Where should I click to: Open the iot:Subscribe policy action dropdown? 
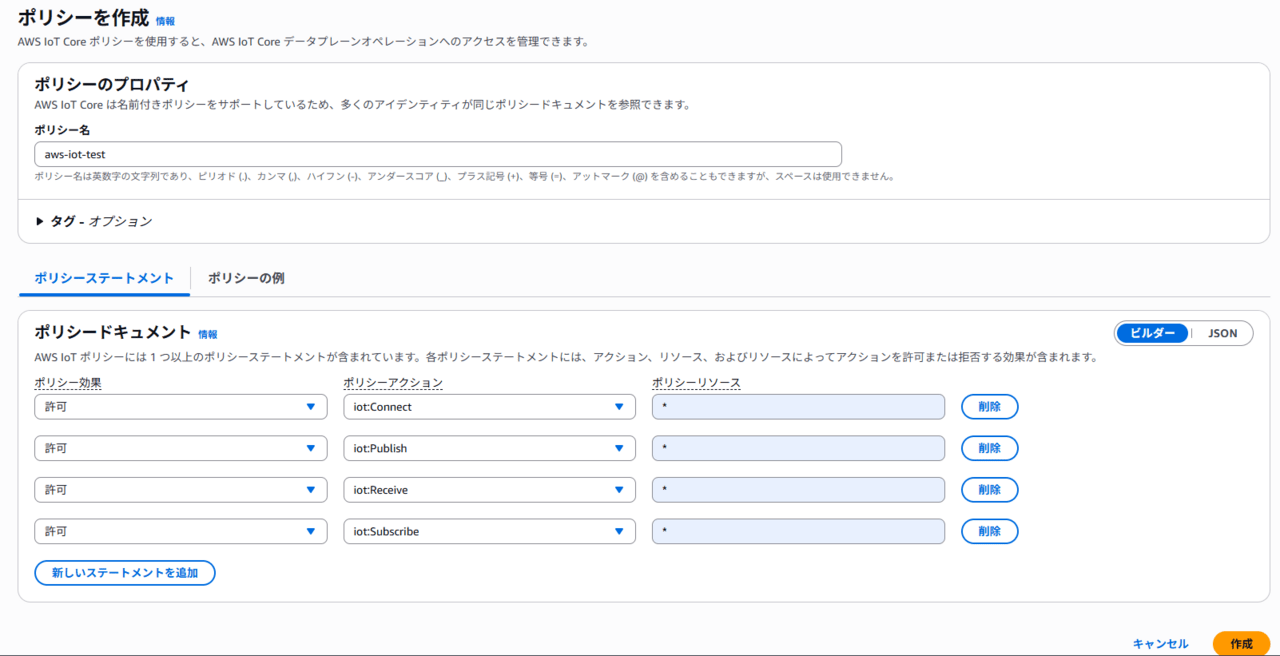coord(488,531)
